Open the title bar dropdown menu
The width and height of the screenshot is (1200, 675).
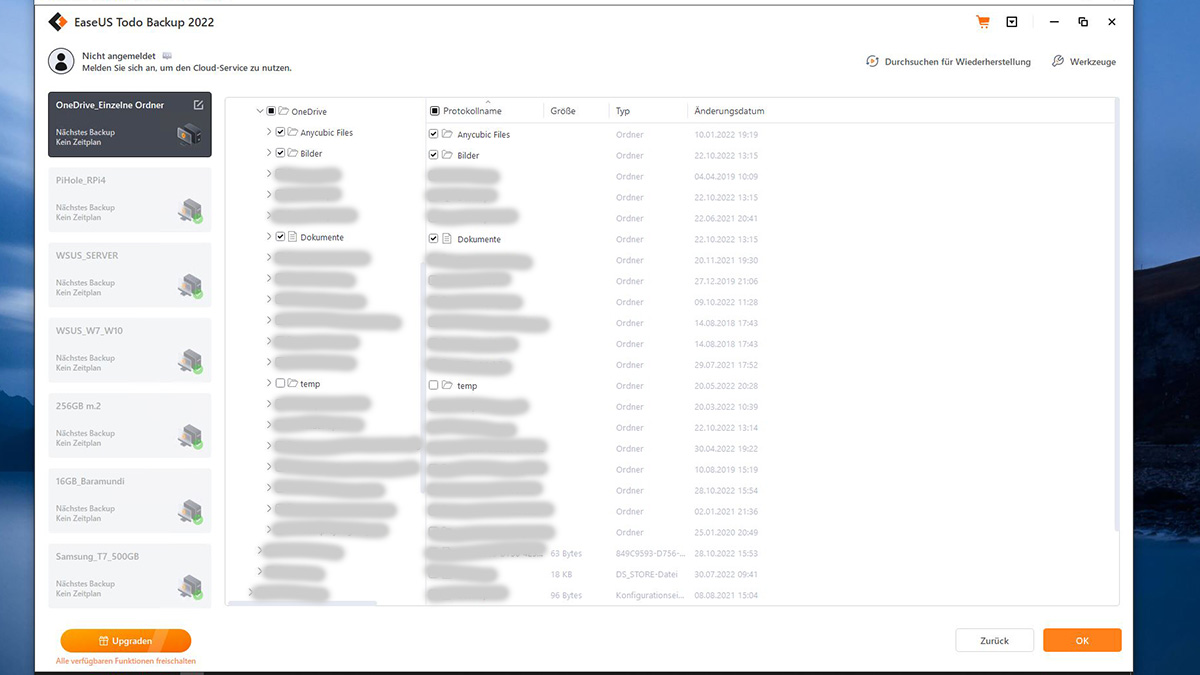tap(1012, 22)
